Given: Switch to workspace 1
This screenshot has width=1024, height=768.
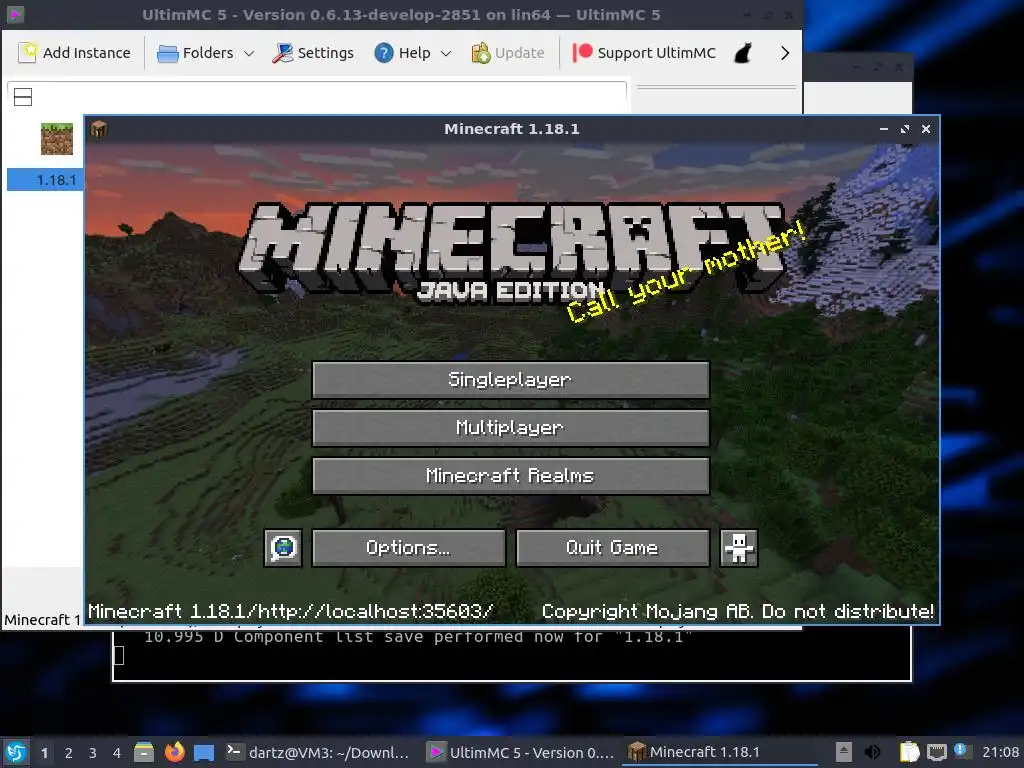Looking at the screenshot, I should (x=44, y=753).
